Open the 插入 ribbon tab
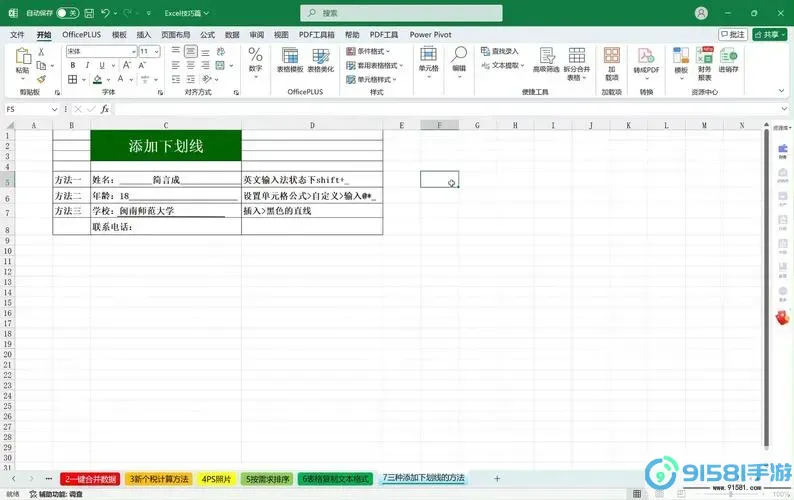The image size is (794, 500). pos(144,34)
